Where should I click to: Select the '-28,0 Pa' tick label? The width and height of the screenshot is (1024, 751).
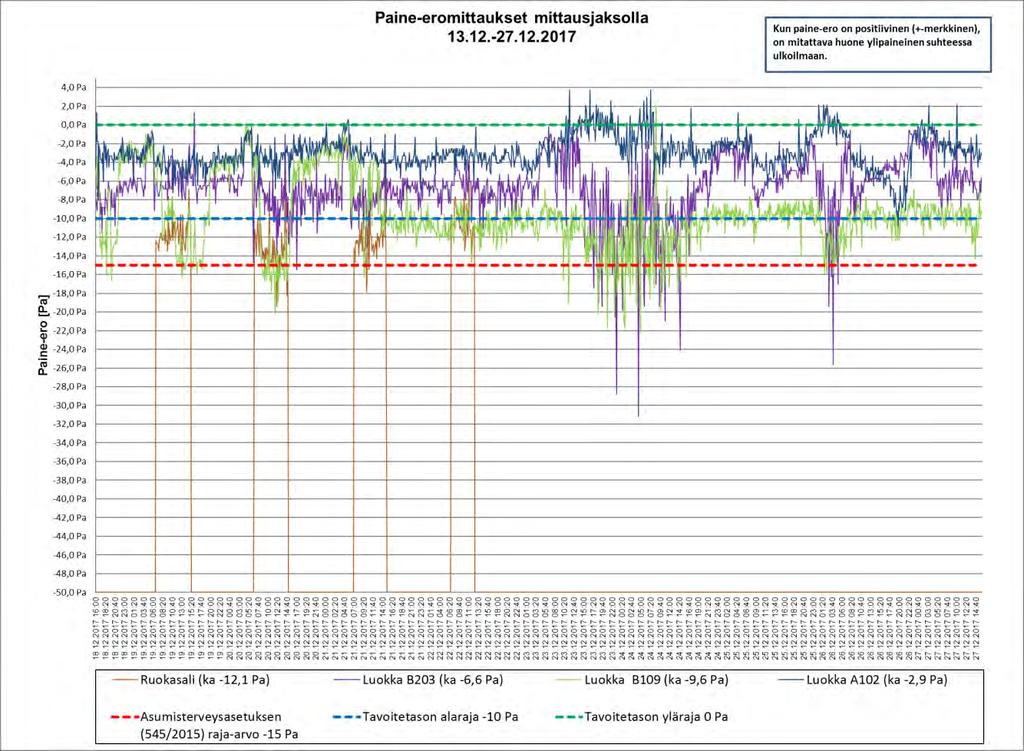69,387
